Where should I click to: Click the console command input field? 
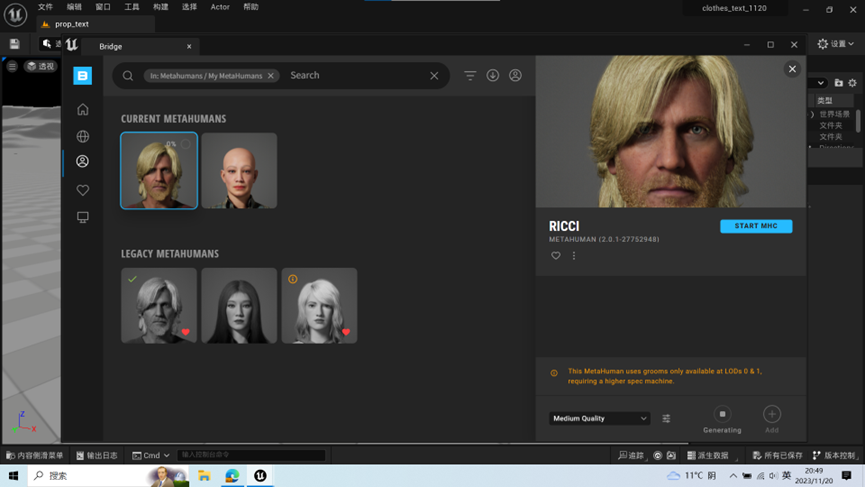click(251, 455)
